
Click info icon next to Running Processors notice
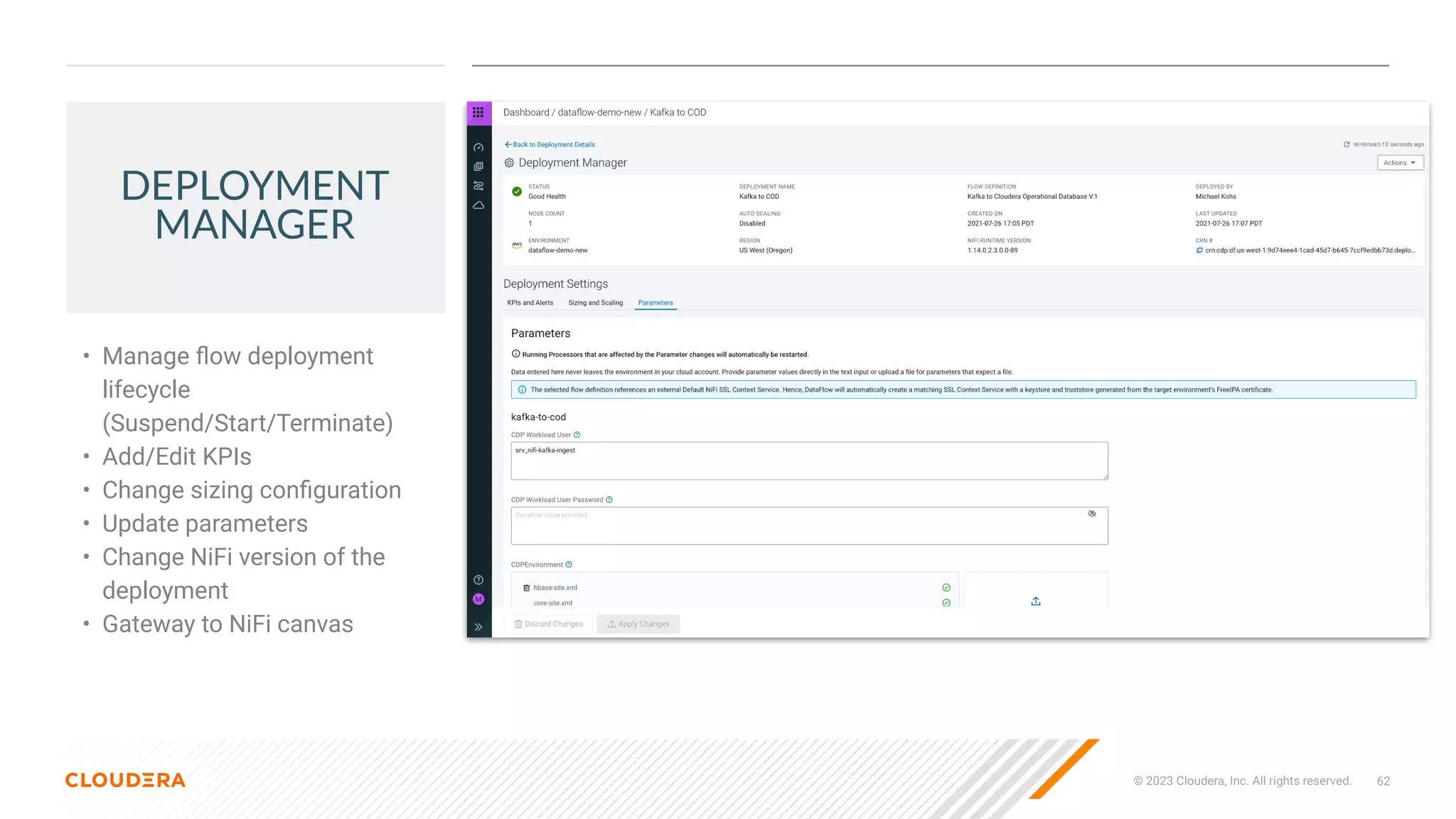pyautogui.click(x=516, y=354)
